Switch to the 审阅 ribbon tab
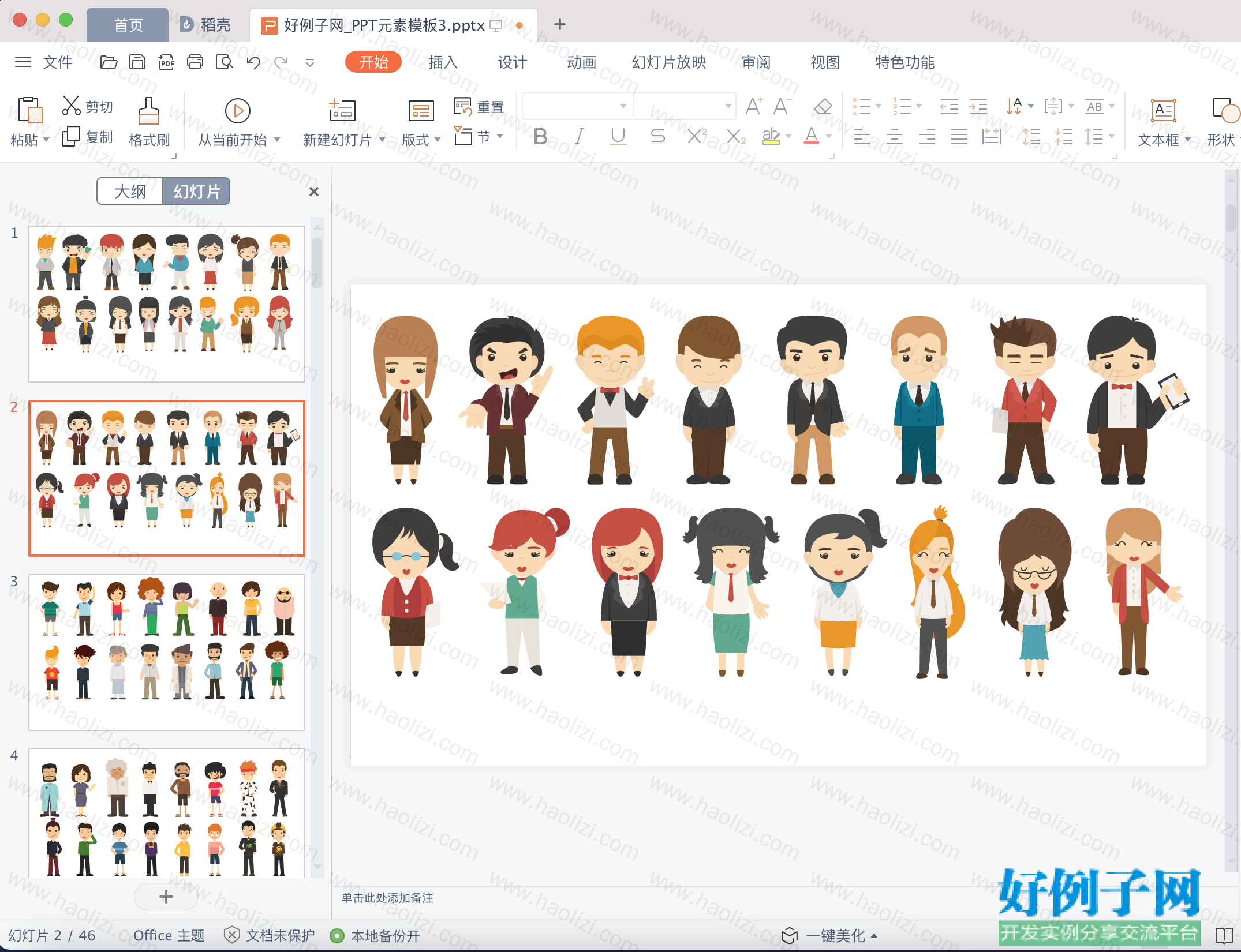This screenshot has width=1241, height=952. coord(756,62)
